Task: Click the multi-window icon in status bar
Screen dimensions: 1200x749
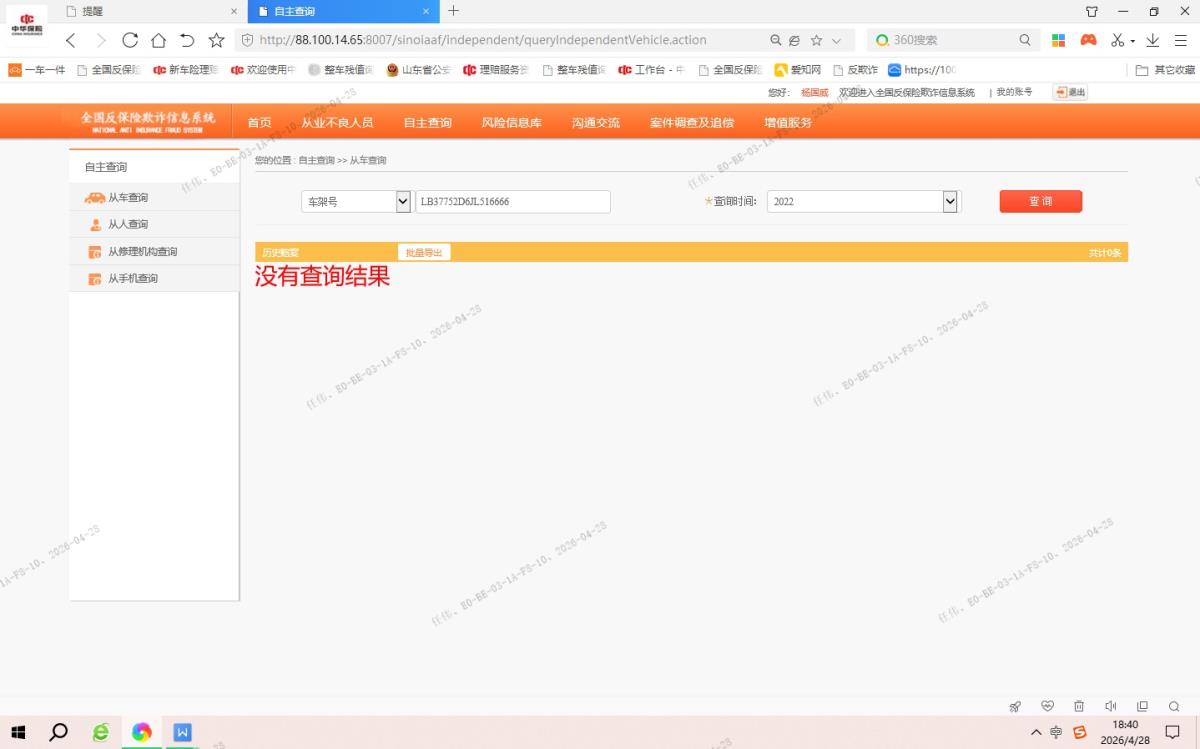Action: pos(1143,706)
